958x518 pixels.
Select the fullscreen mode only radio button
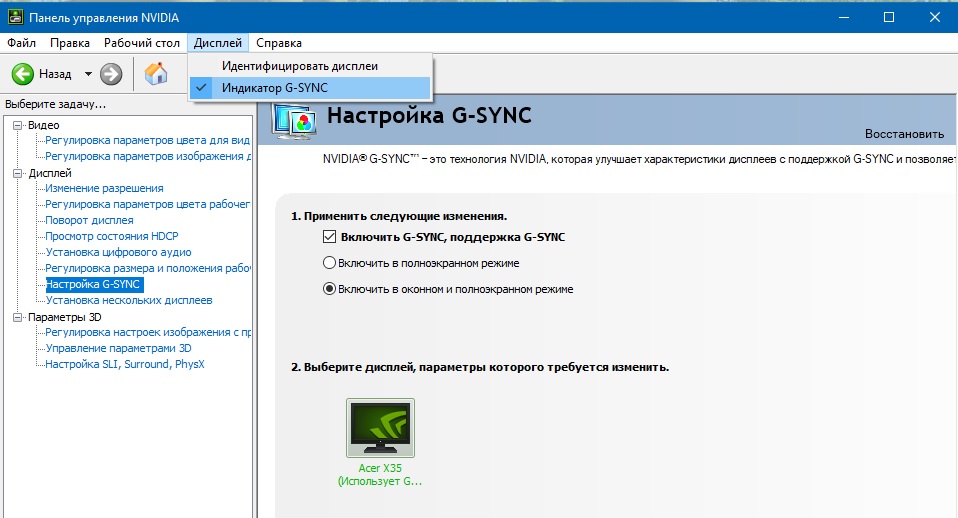329,263
